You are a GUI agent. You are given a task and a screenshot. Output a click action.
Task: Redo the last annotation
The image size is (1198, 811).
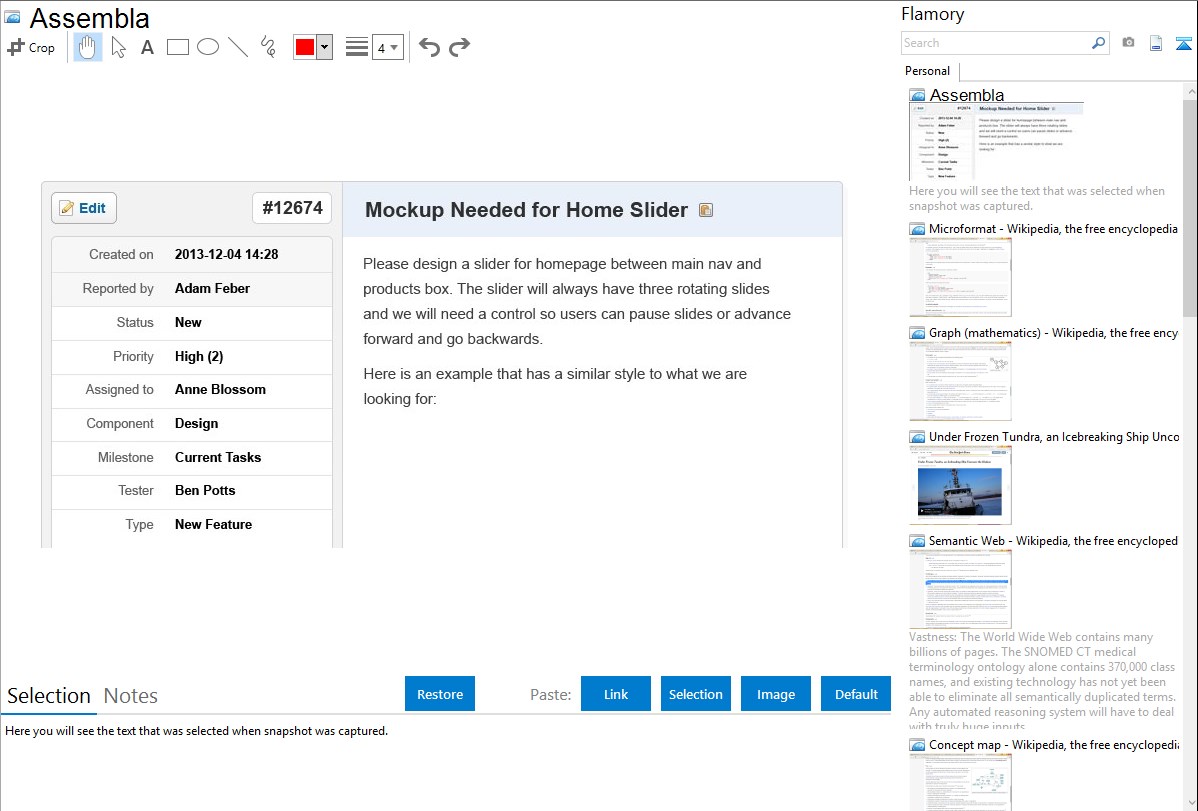pyautogui.click(x=459, y=47)
